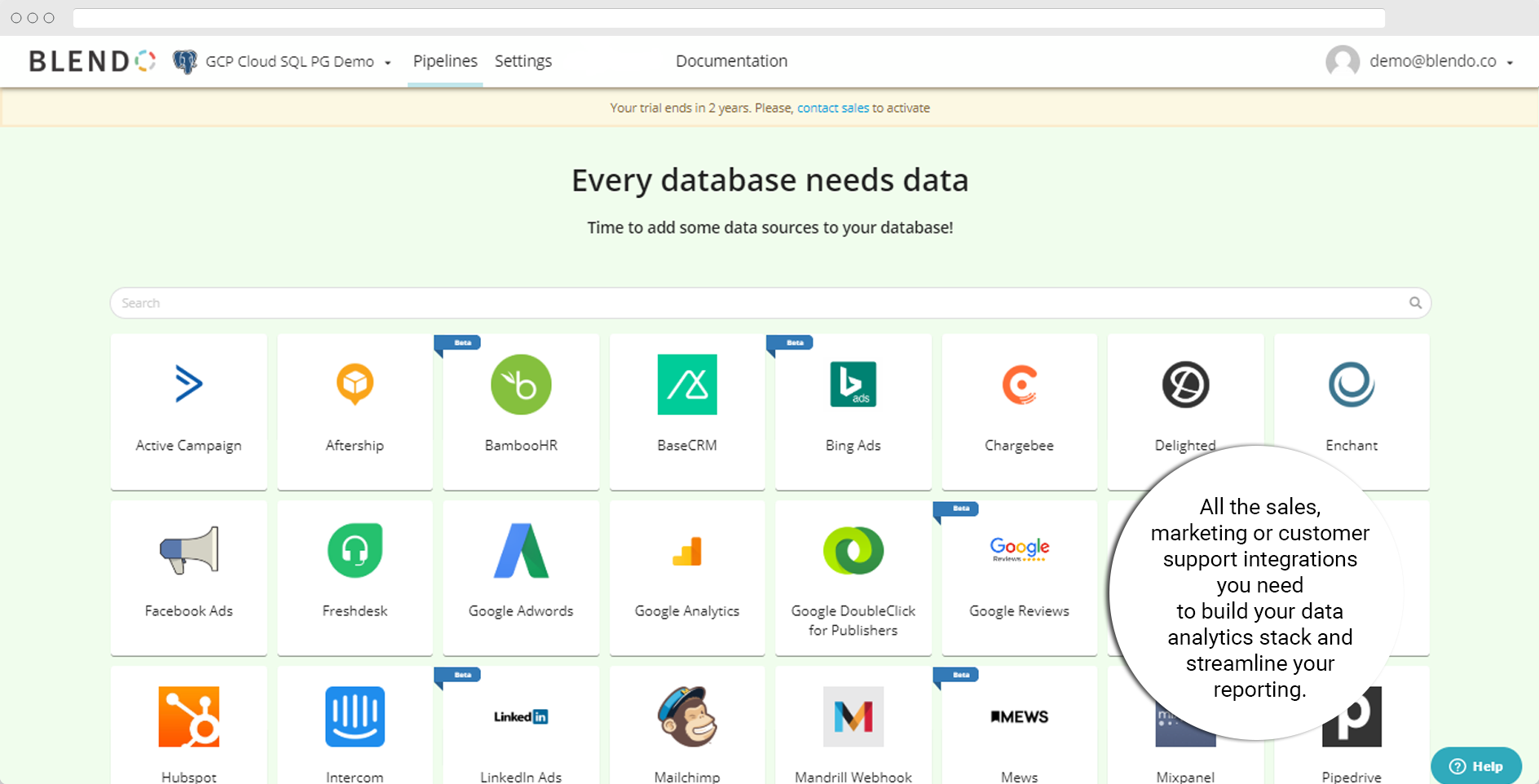This screenshot has height=784, width=1539.
Task: Select the Mandrill Webhook icon
Action: 853,717
